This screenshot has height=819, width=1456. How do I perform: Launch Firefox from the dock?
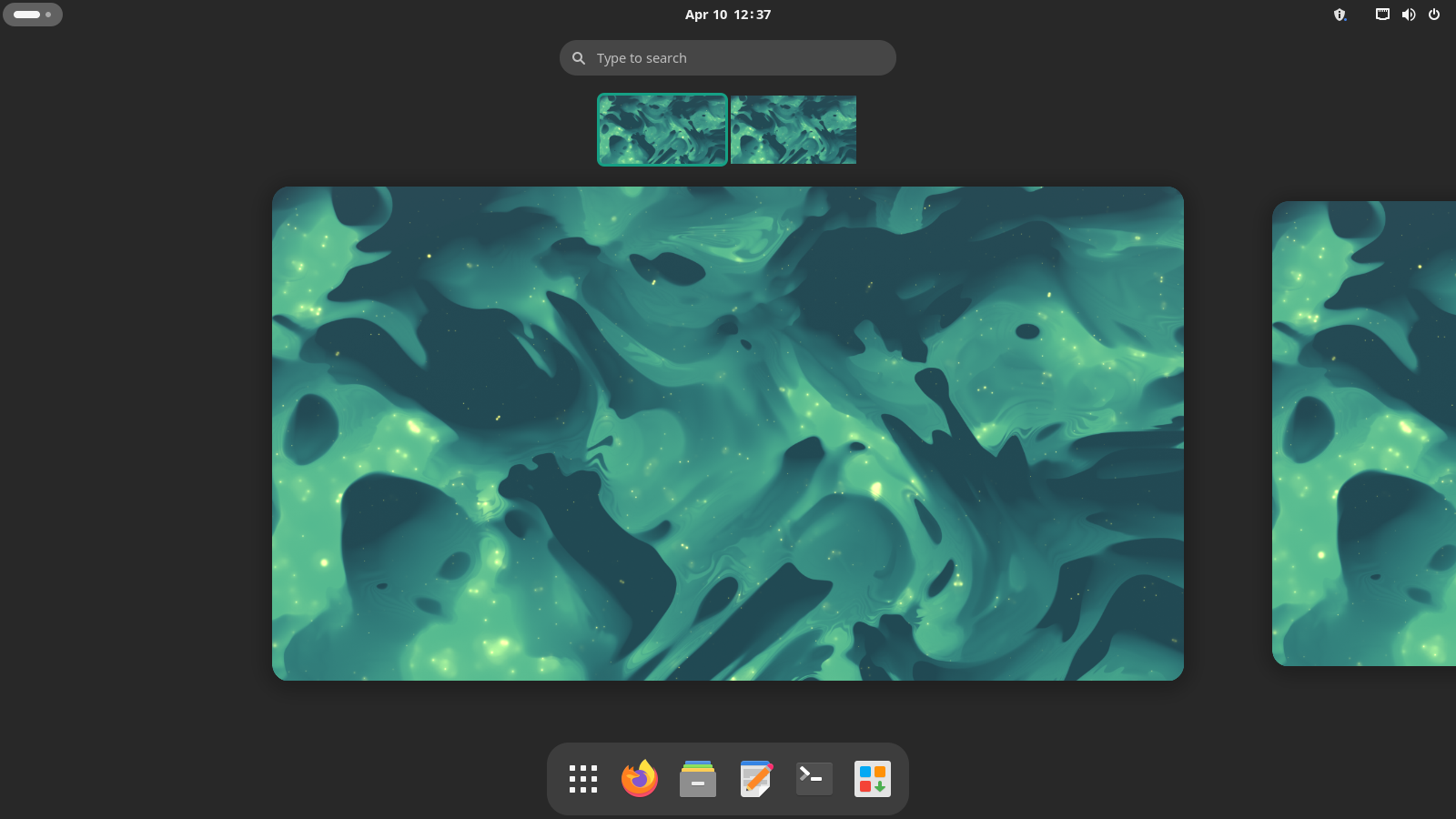(x=640, y=779)
